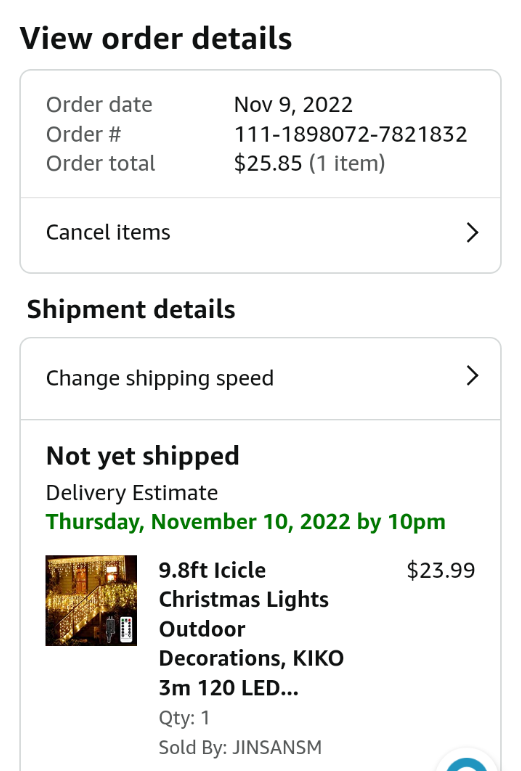521x771 pixels.
Task: Open the Cancel items option
Action: (260, 233)
